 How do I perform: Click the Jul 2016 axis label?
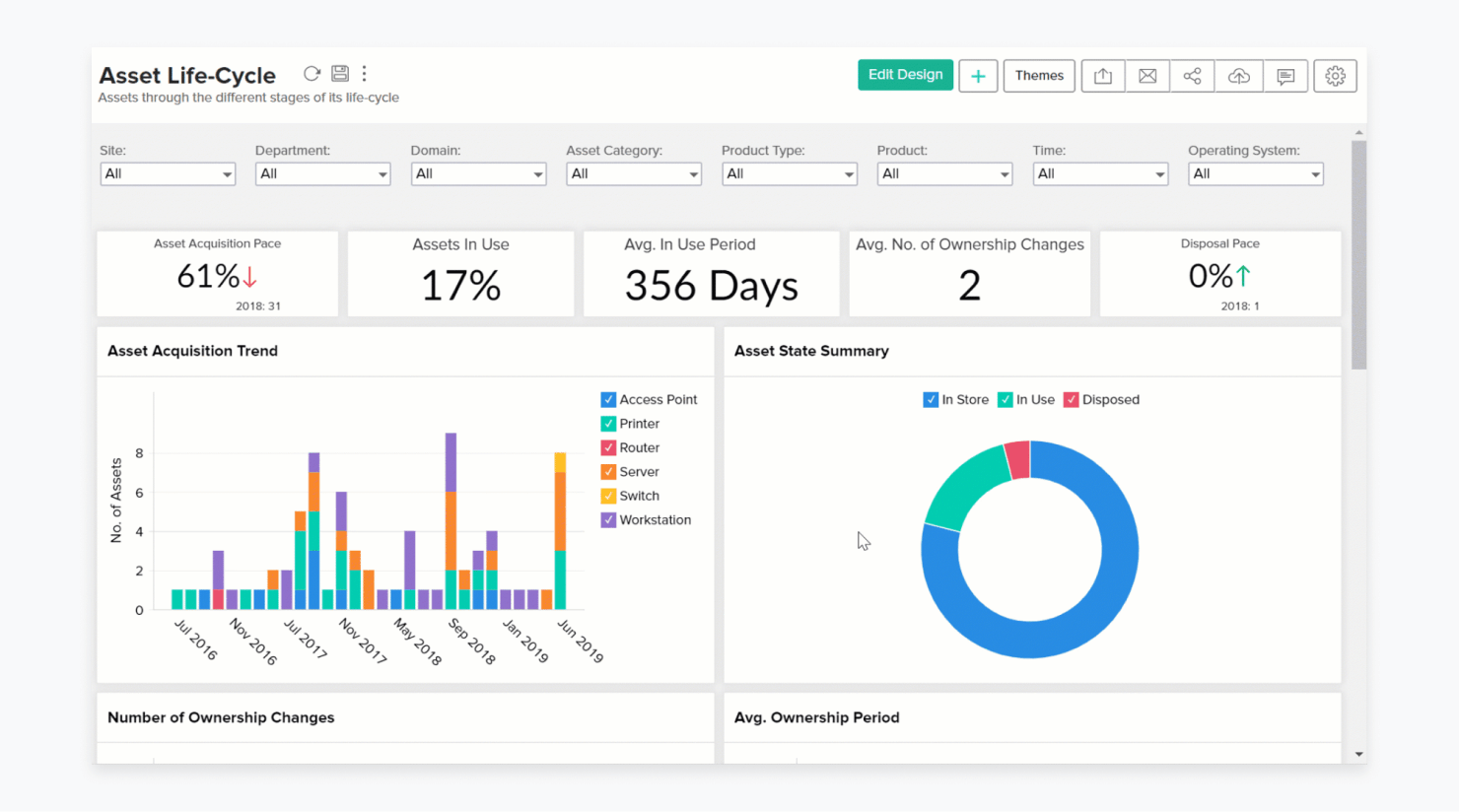195,640
